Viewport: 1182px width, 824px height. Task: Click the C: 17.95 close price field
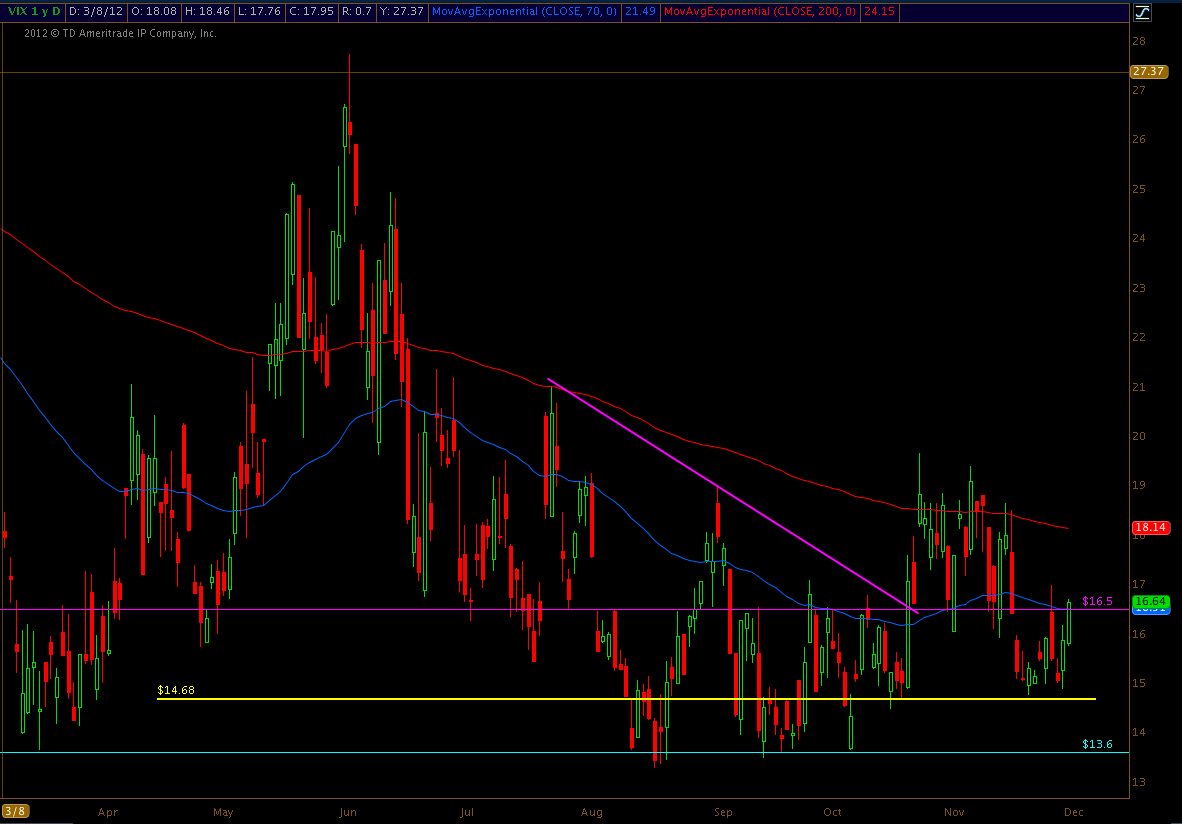click(287, 11)
